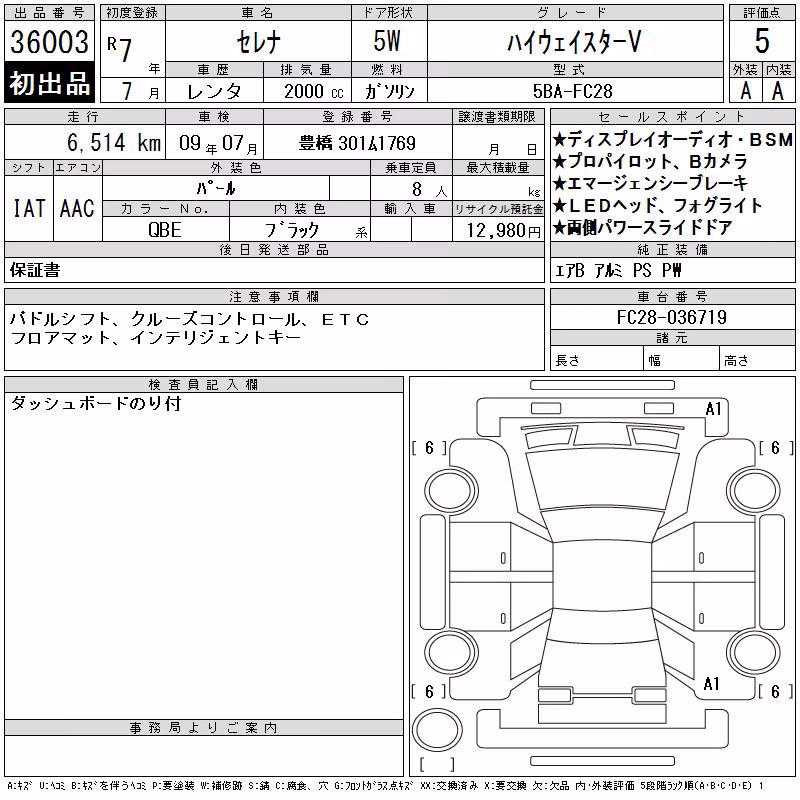Select the black 初出品 badge
800x800 pixels.
pyautogui.click(x=49, y=83)
